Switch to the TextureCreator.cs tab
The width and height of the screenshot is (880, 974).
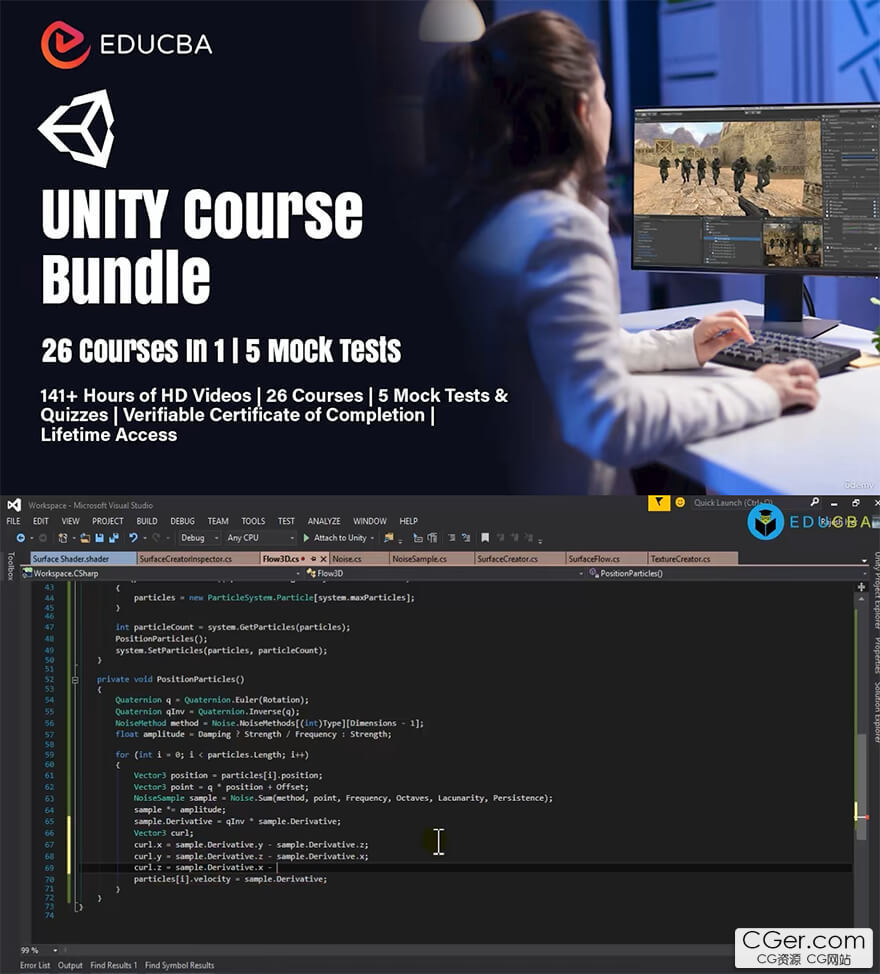coord(692,559)
